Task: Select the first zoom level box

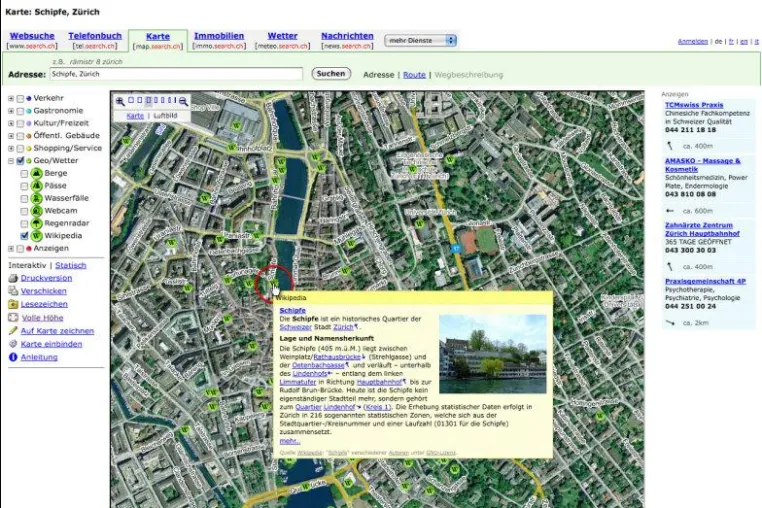Action: [131, 100]
